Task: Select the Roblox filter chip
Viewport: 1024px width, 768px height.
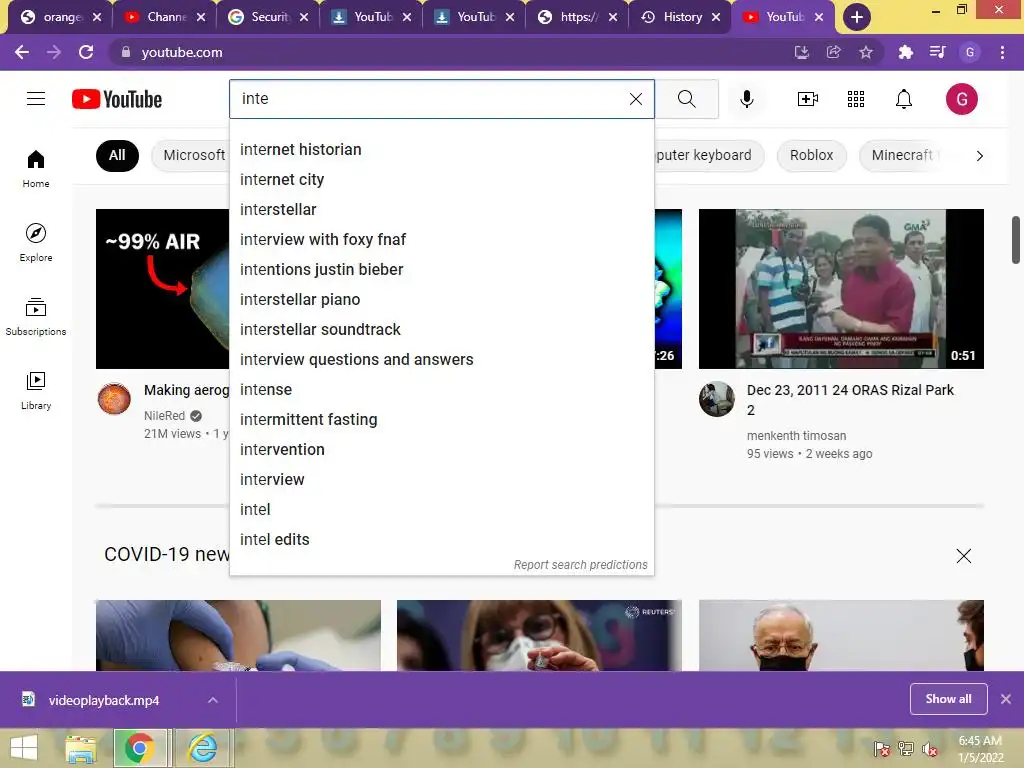Action: point(811,155)
